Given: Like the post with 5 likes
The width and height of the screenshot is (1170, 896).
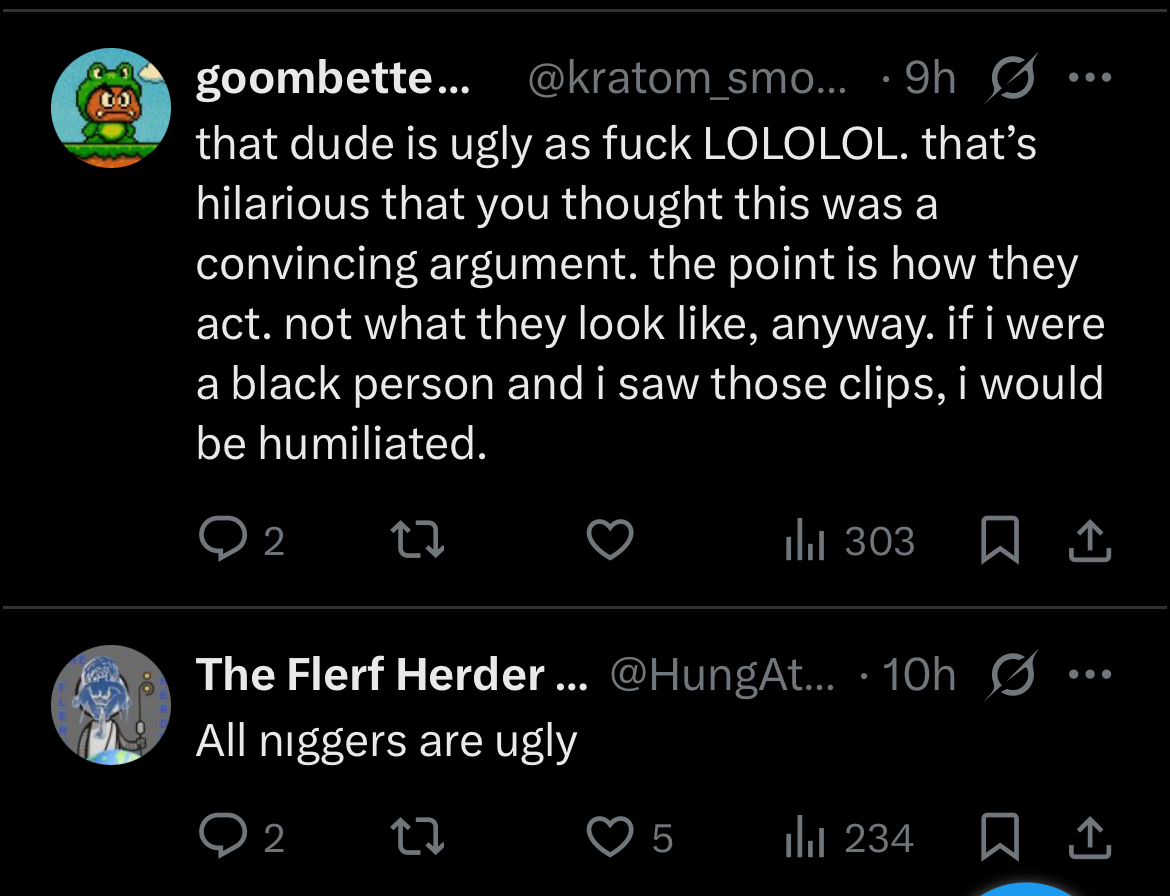Looking at the screenshot, I should 609,838.
